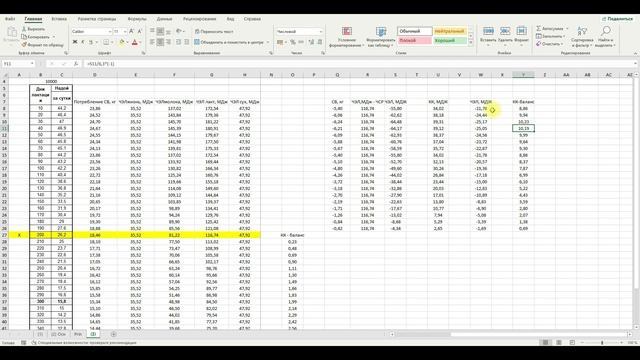Toggle italic formatting (К)
This screenshot has height=360, width=640.
pos(83,42)
